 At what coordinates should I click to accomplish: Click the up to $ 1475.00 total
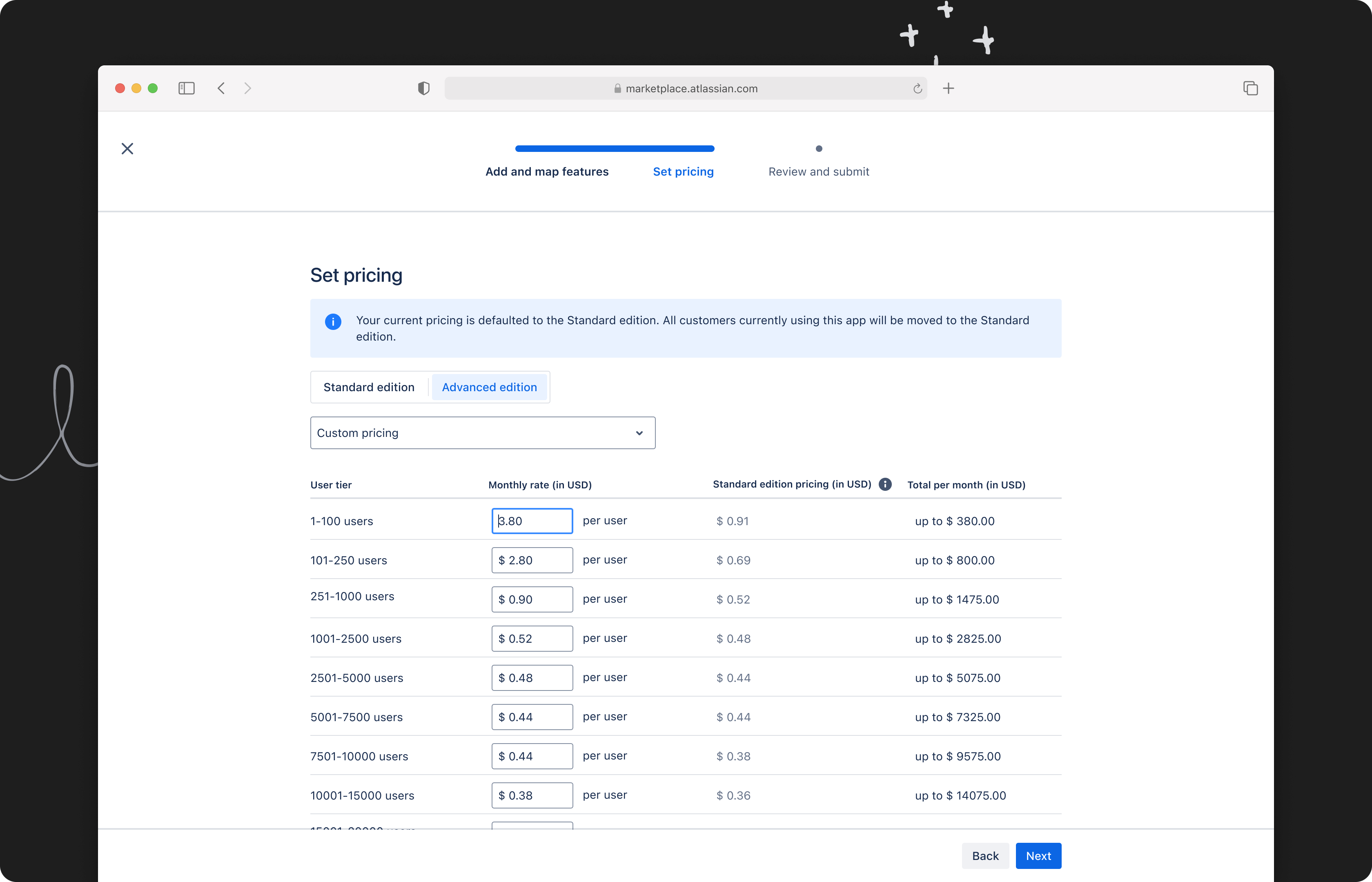coord(957,600)
